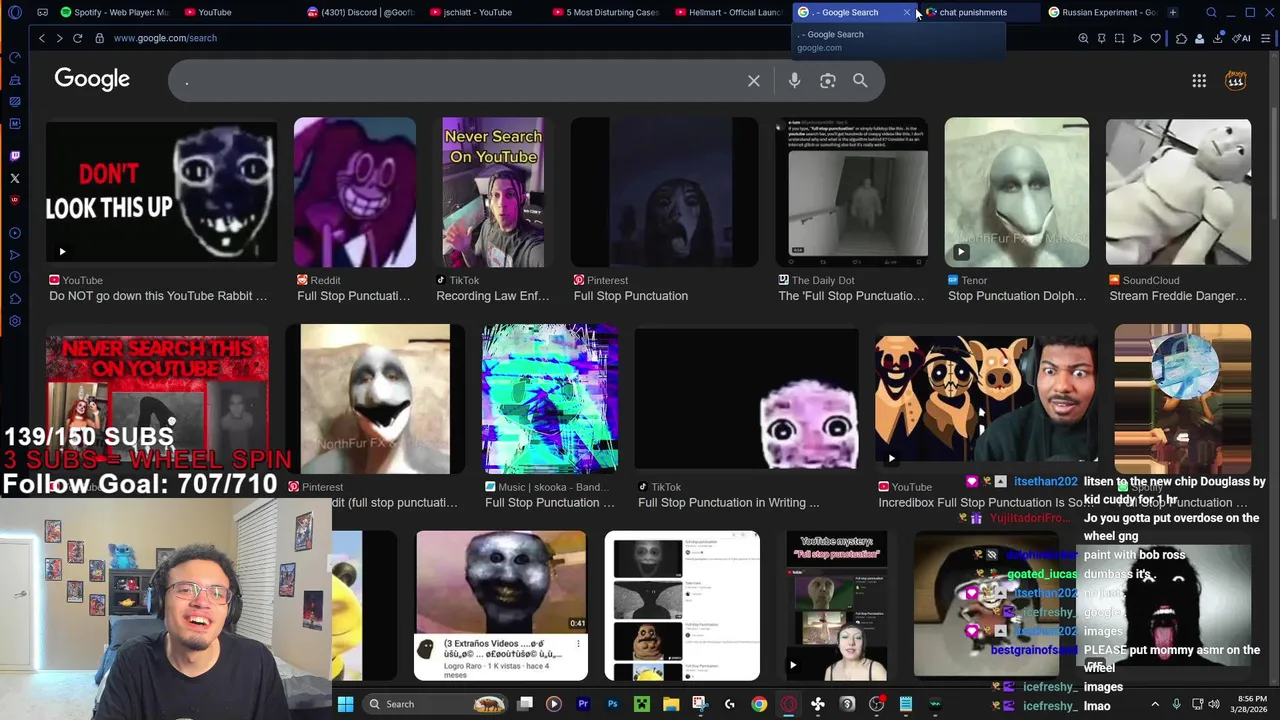Pin the page using toolbar pin icon

(x=1101, y=38)
